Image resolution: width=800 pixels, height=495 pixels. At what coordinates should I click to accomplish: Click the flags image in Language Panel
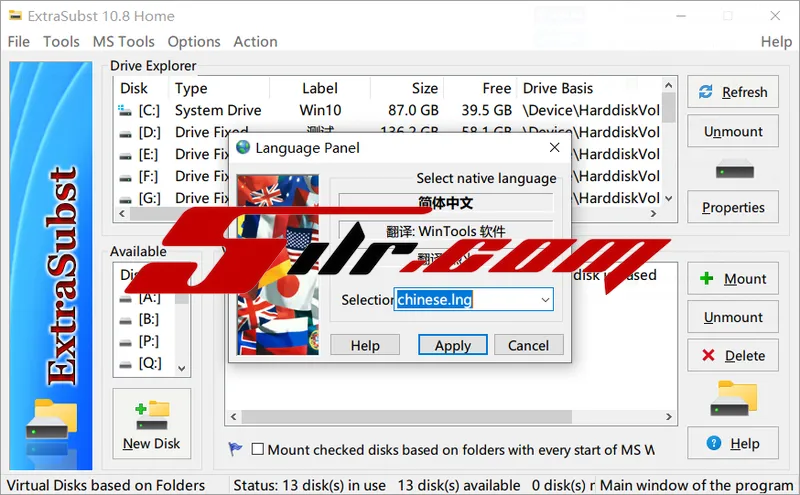[278, 264]
